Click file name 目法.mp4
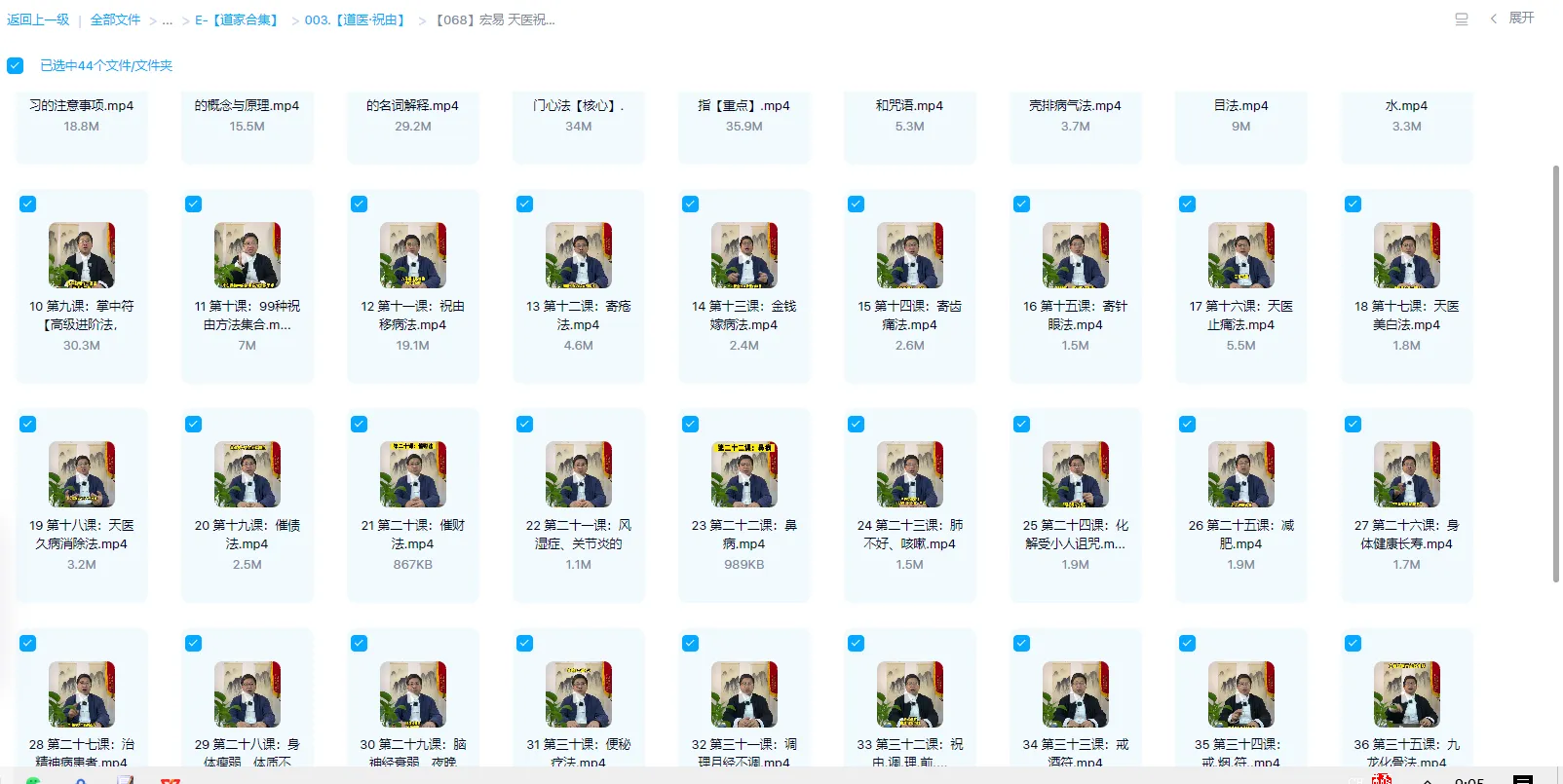This screenshot has width=1563, height=784. (1240, 105)
